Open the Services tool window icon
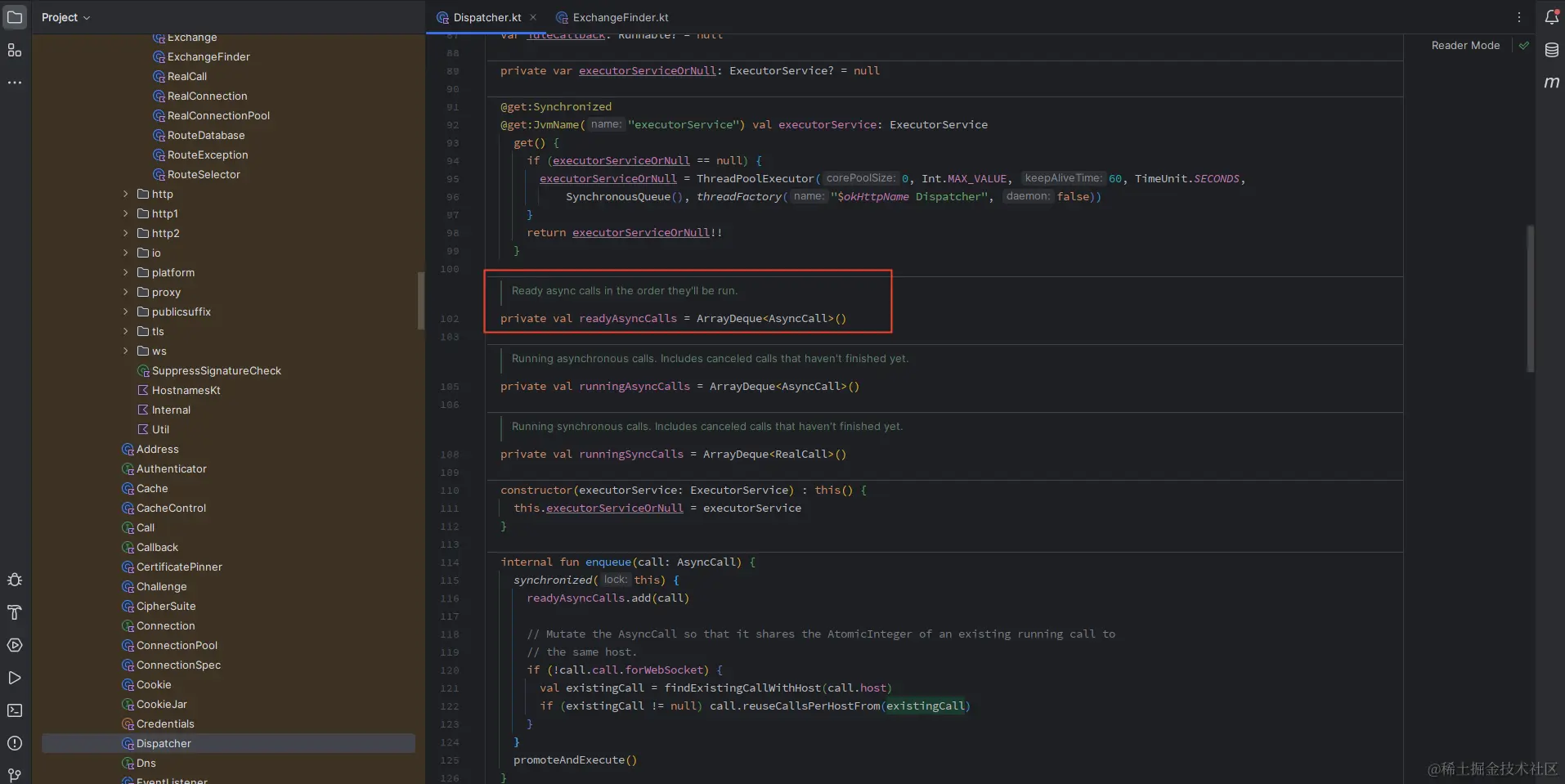Screen dimensions: 1565x784 point(15,645)
